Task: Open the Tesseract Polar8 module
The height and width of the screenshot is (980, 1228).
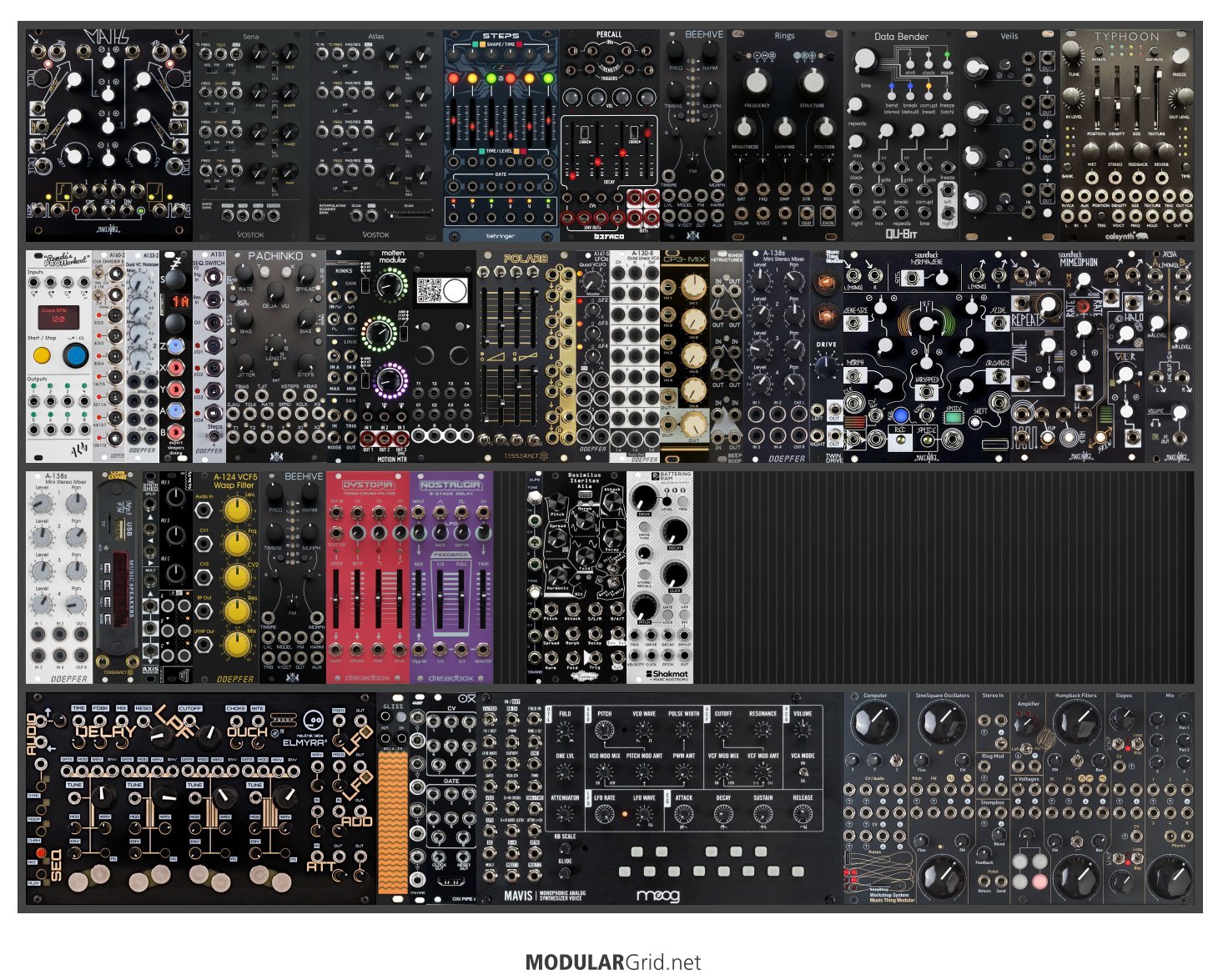Action: pyautogui.click(x=526, y=356)
